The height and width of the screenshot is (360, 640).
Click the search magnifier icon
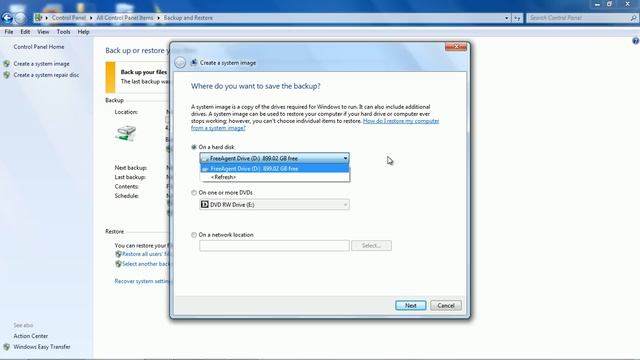pyautogui.click(x=633, y=18)
